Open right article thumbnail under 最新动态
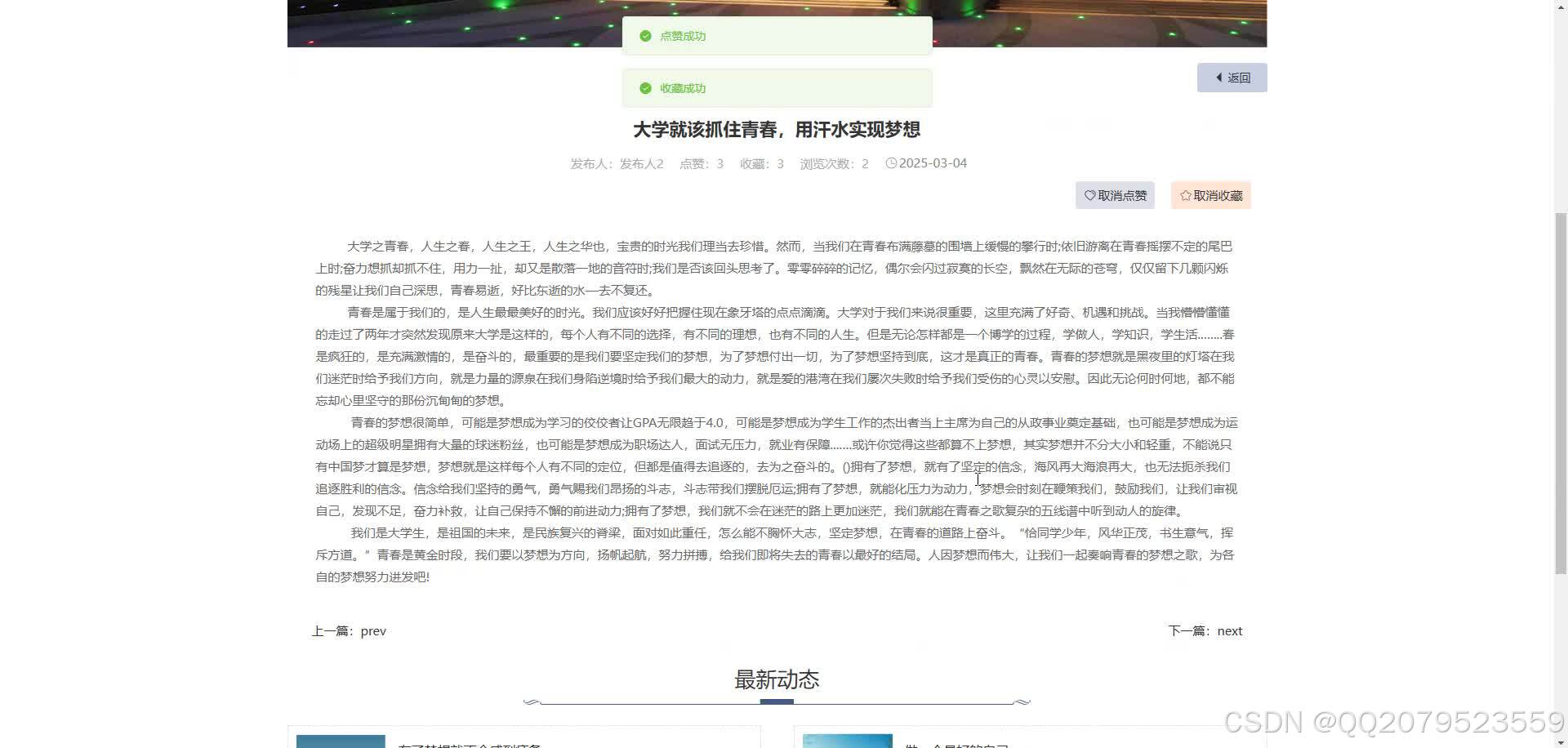This screenshot has height=748, width=1568. click(847, 741)
